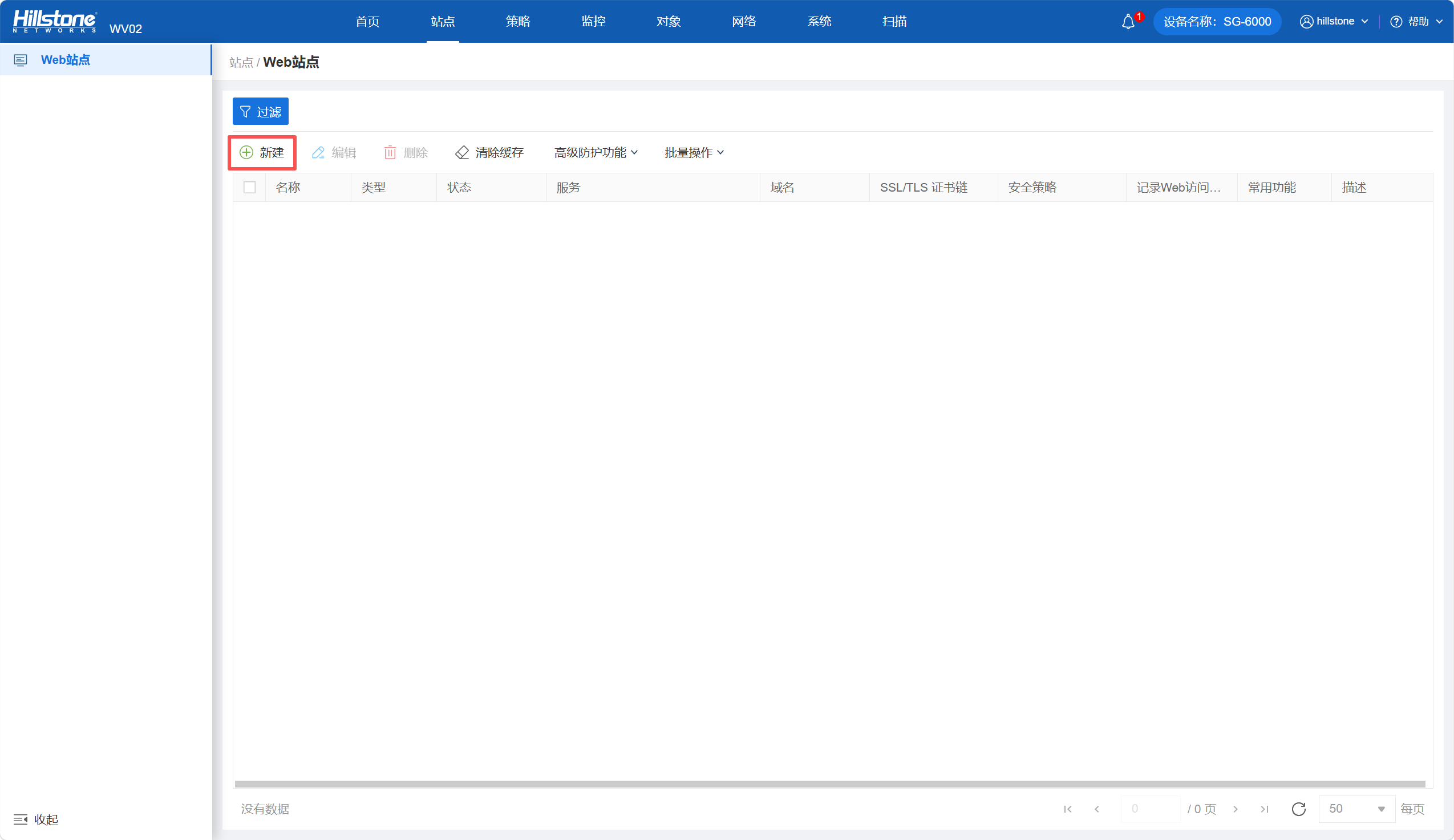
Task: Open the hillstone user menu
Action: [x=1334, y=21]
